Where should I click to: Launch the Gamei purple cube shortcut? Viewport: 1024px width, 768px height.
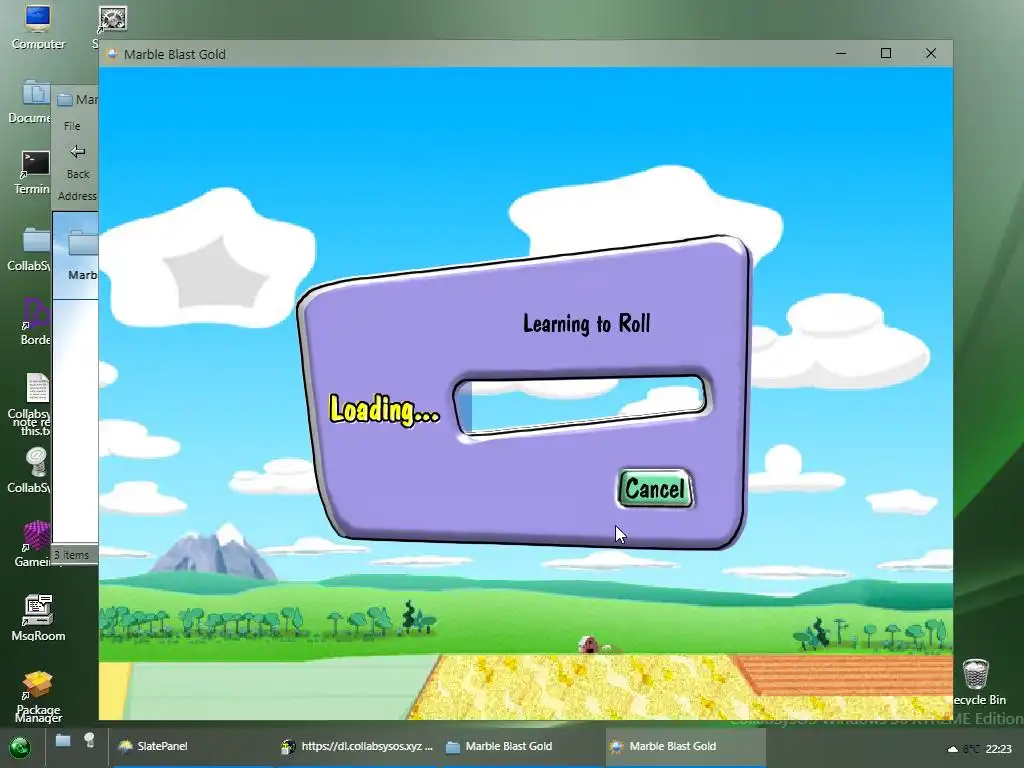34,544
